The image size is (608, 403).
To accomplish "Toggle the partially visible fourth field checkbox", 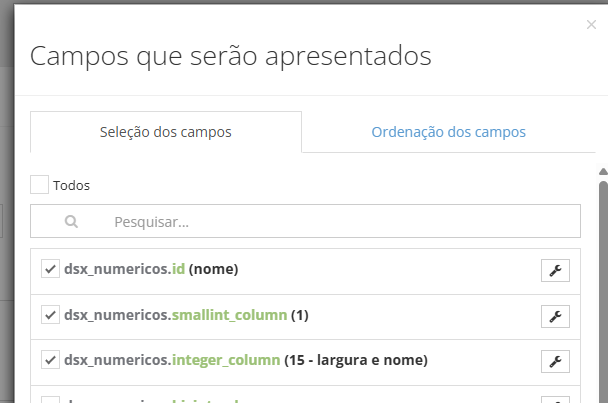I will point(50,400).
